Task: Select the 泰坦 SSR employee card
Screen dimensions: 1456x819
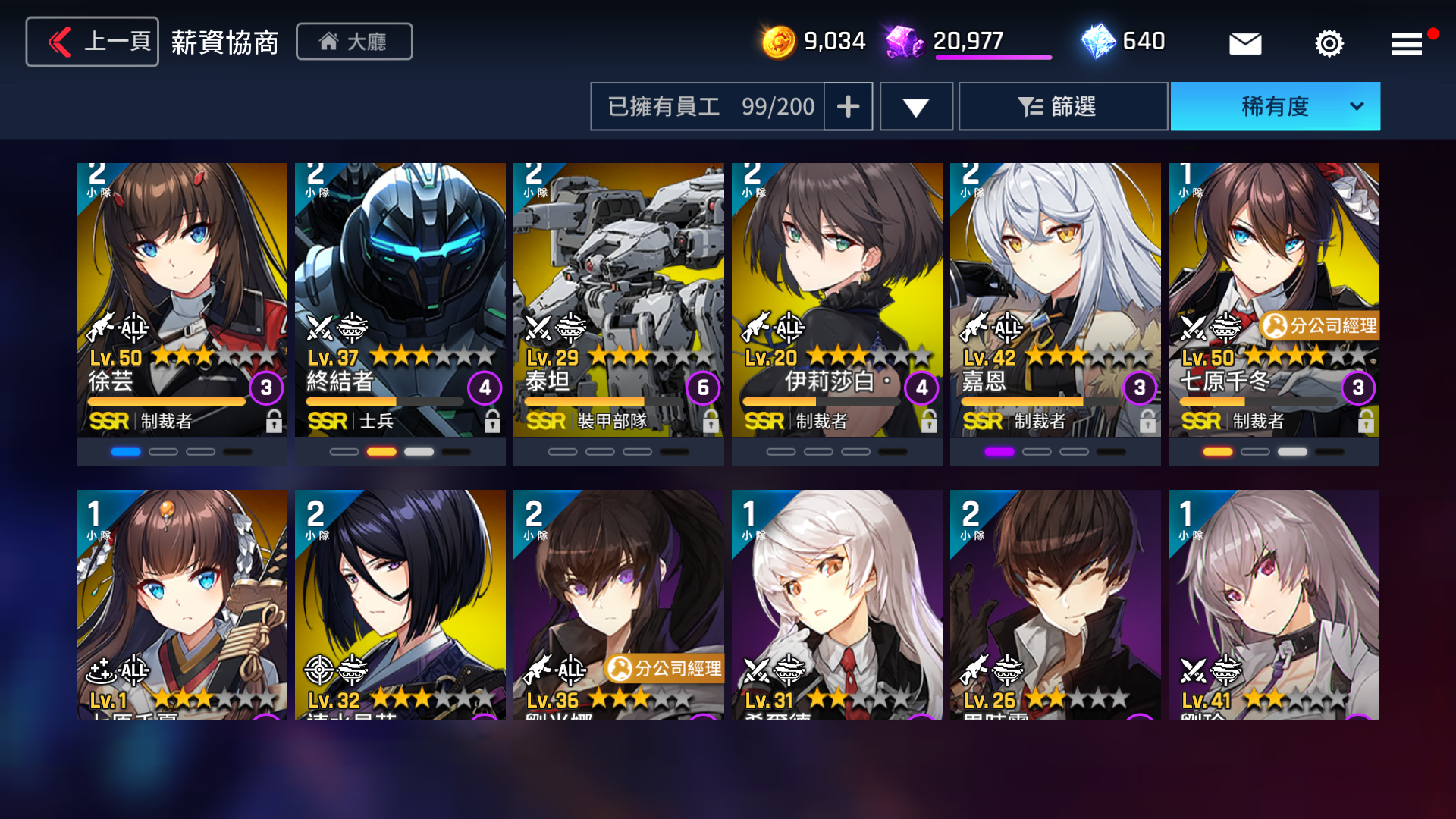Action: pos(619,300)
